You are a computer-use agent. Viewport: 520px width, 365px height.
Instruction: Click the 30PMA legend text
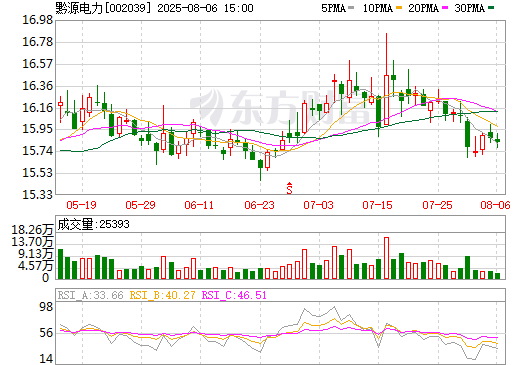click(x=470, y=8)
